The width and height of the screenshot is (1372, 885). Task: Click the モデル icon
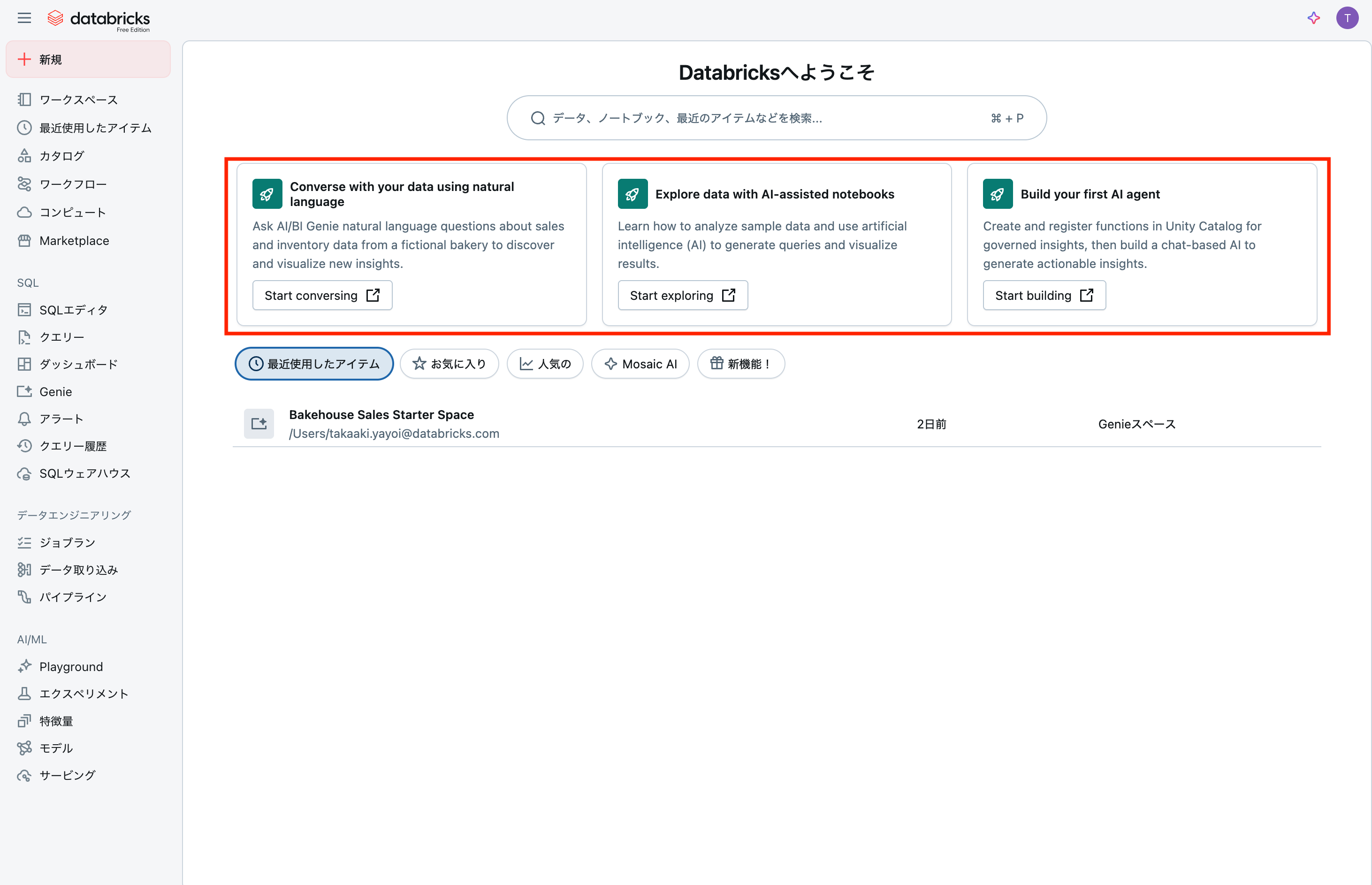tap(24, 748)
